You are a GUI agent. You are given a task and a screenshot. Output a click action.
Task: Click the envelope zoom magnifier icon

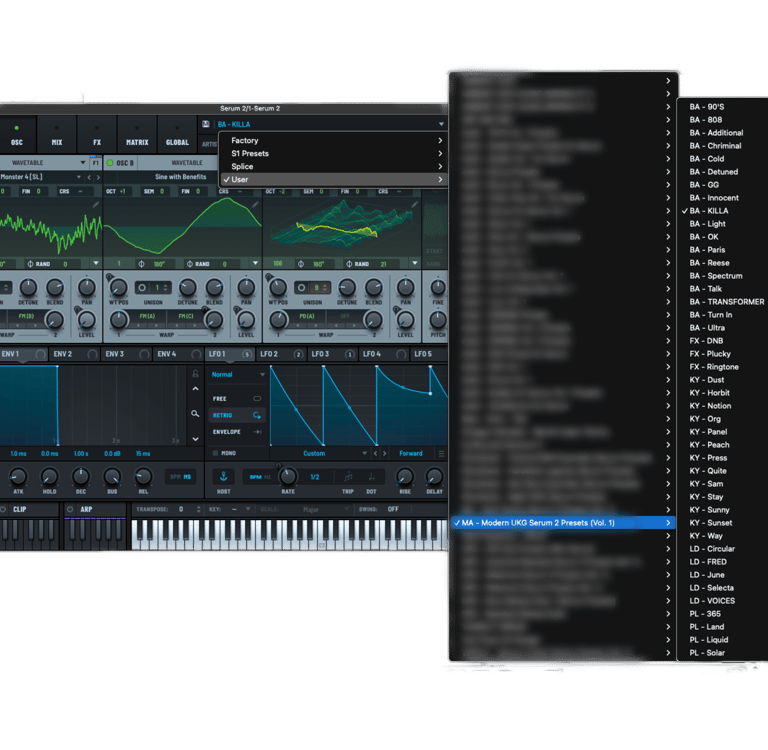coord(195,414)
